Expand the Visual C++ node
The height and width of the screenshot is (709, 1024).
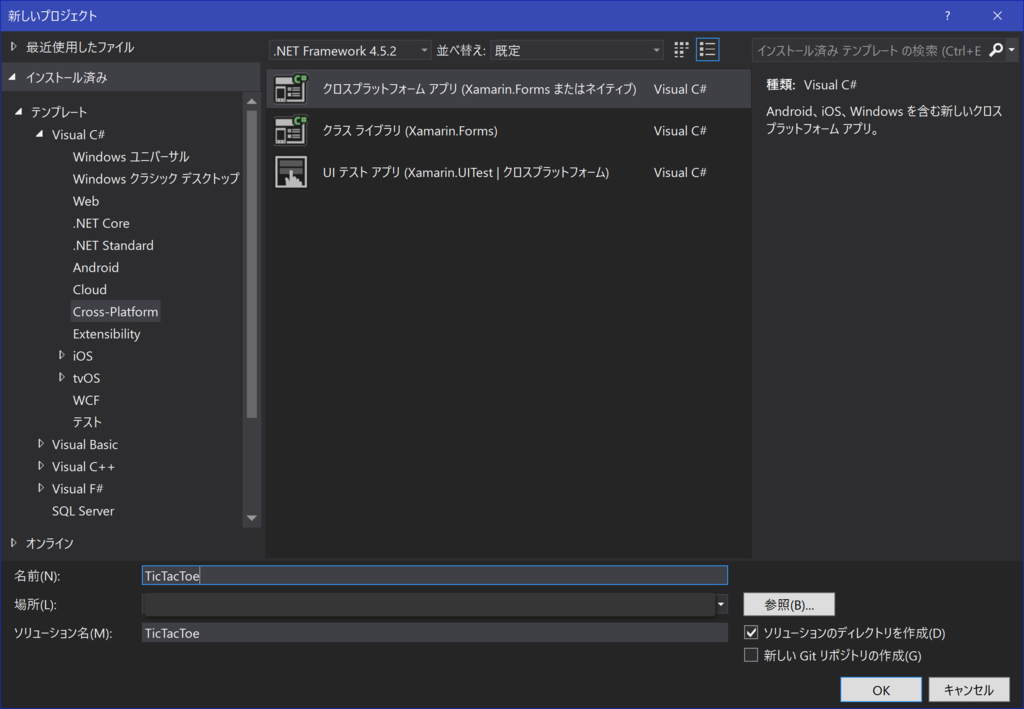tap(40, 466)
